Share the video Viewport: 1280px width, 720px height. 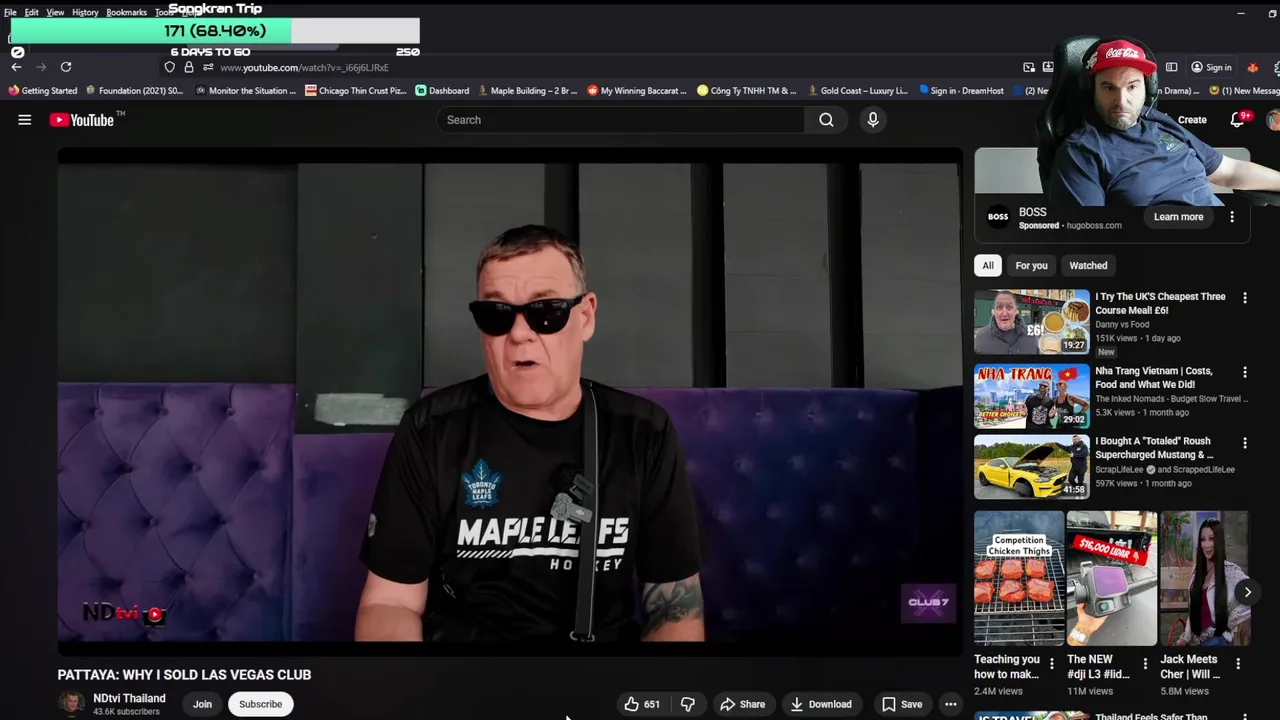pyautogui.click(x=743, y=704)
